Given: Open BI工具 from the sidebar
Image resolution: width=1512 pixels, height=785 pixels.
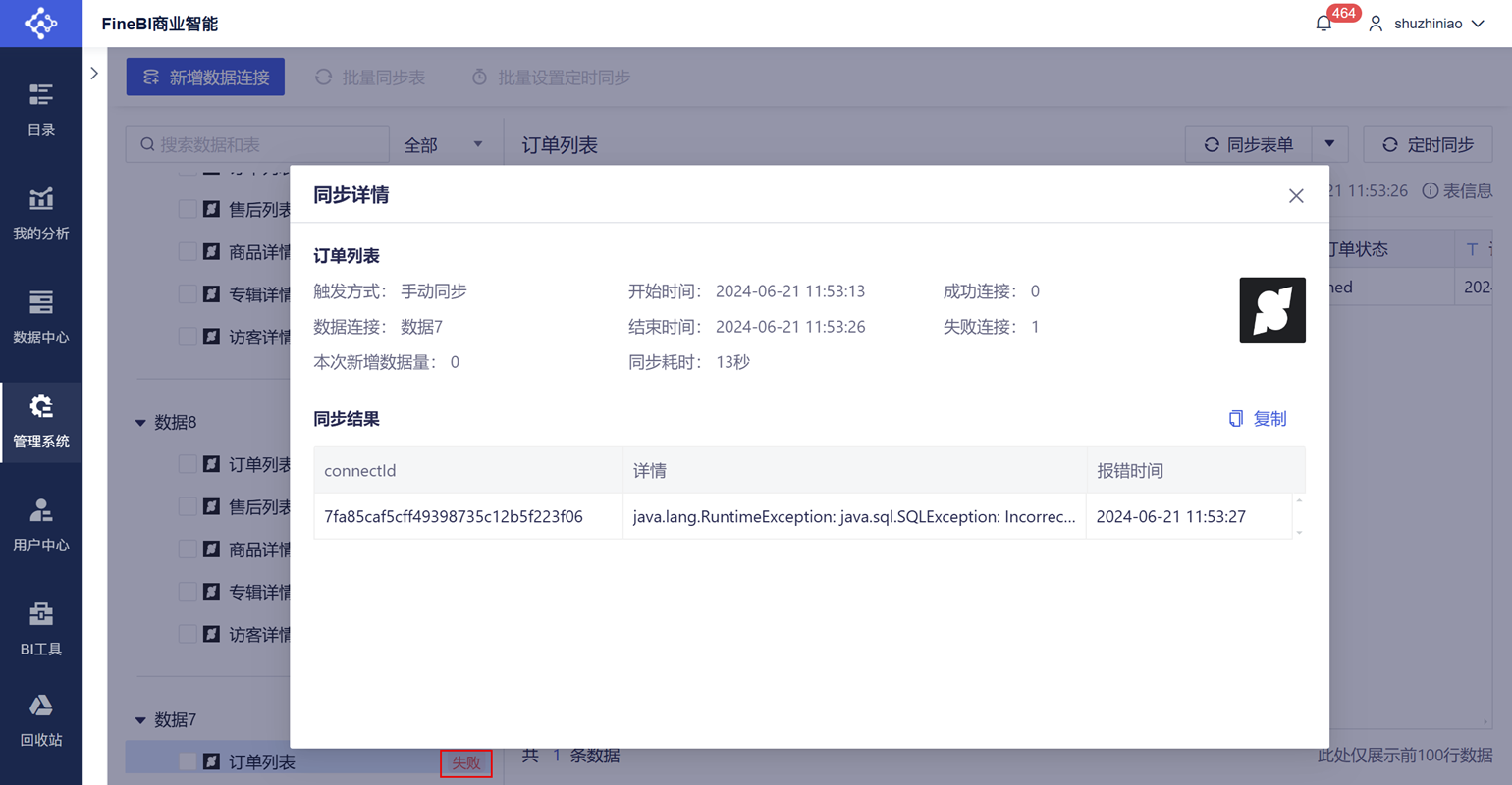Looking at the screenshot, I should tap(41, 629).
